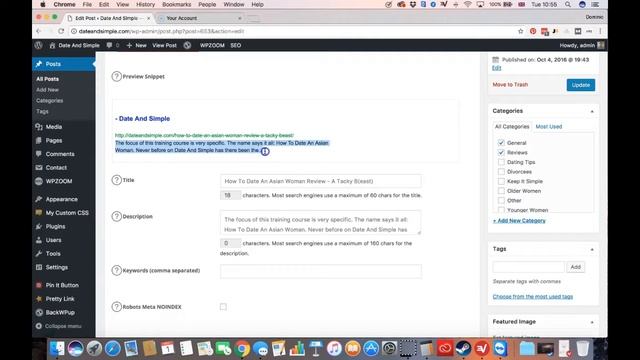Click the Tags input field
This screenshot has height=360, width=640.
click(528, 267)
